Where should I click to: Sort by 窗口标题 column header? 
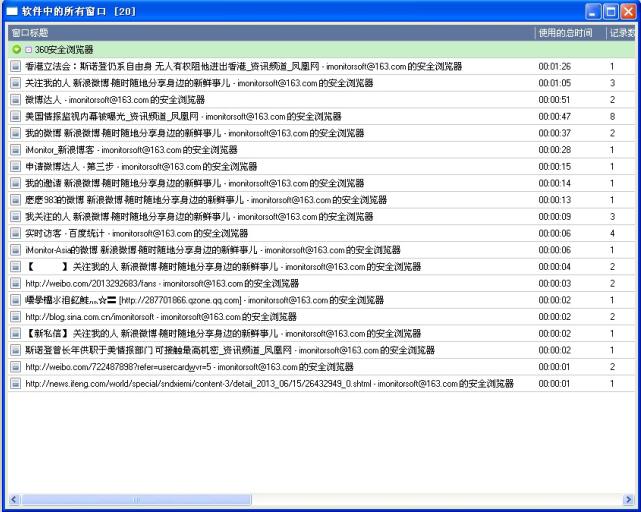271,33
